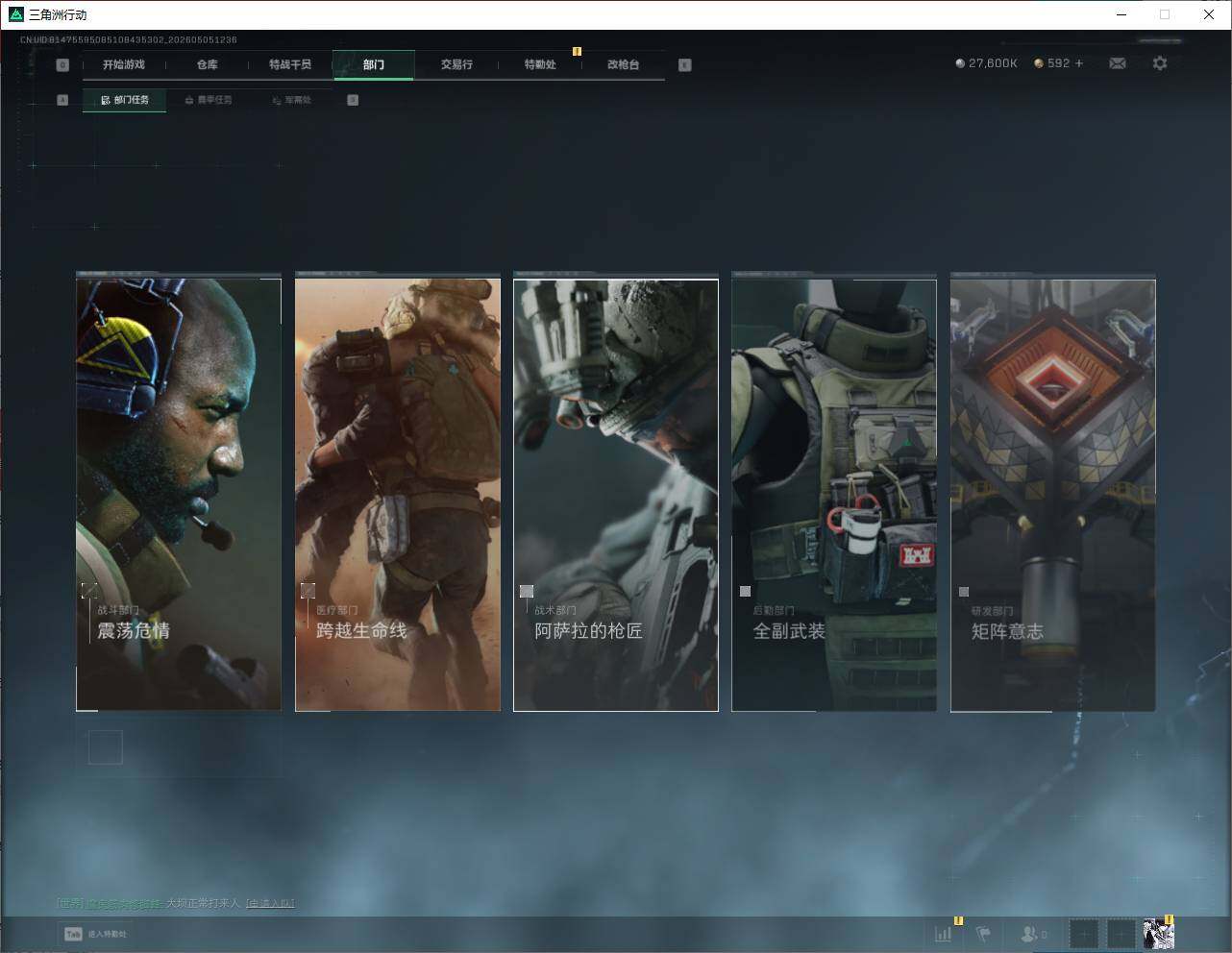Open the 开始游戏 tab
This screenshot has height=953, width=1232.
[124, 64]
